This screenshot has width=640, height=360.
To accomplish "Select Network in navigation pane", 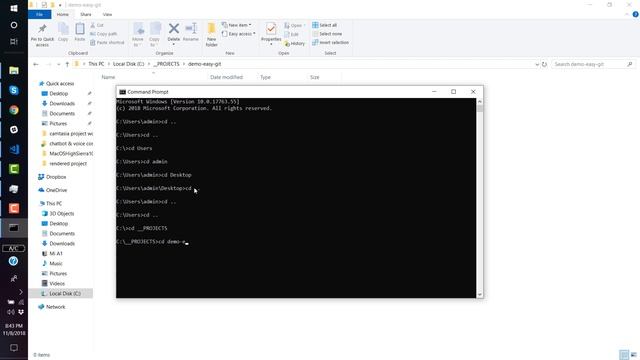I will [x=56, y=307].
